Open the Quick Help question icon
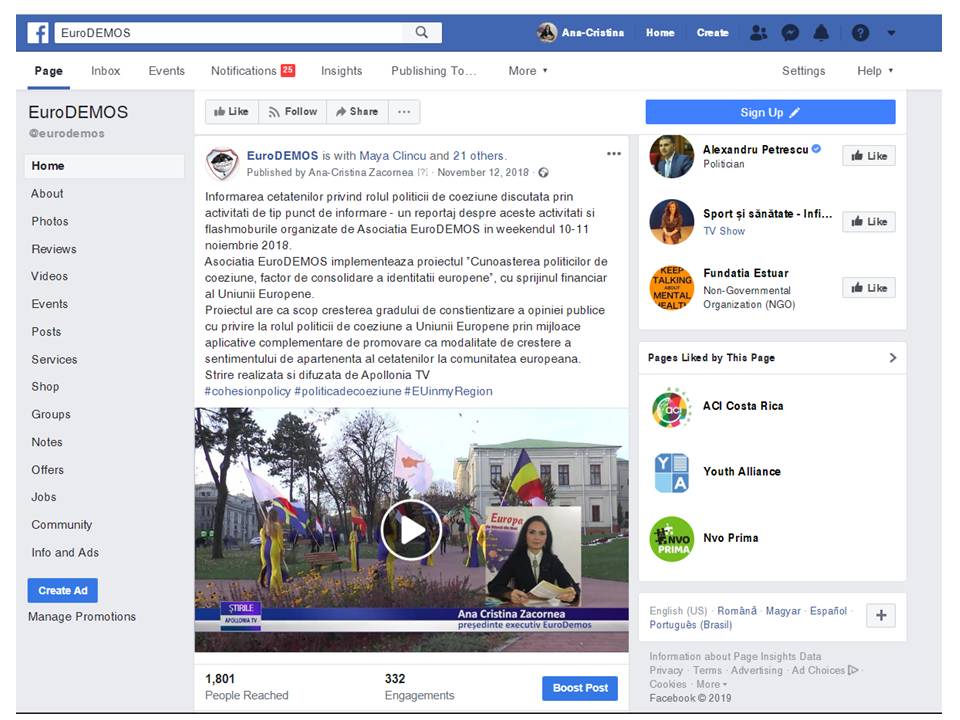 click(860, 32)
